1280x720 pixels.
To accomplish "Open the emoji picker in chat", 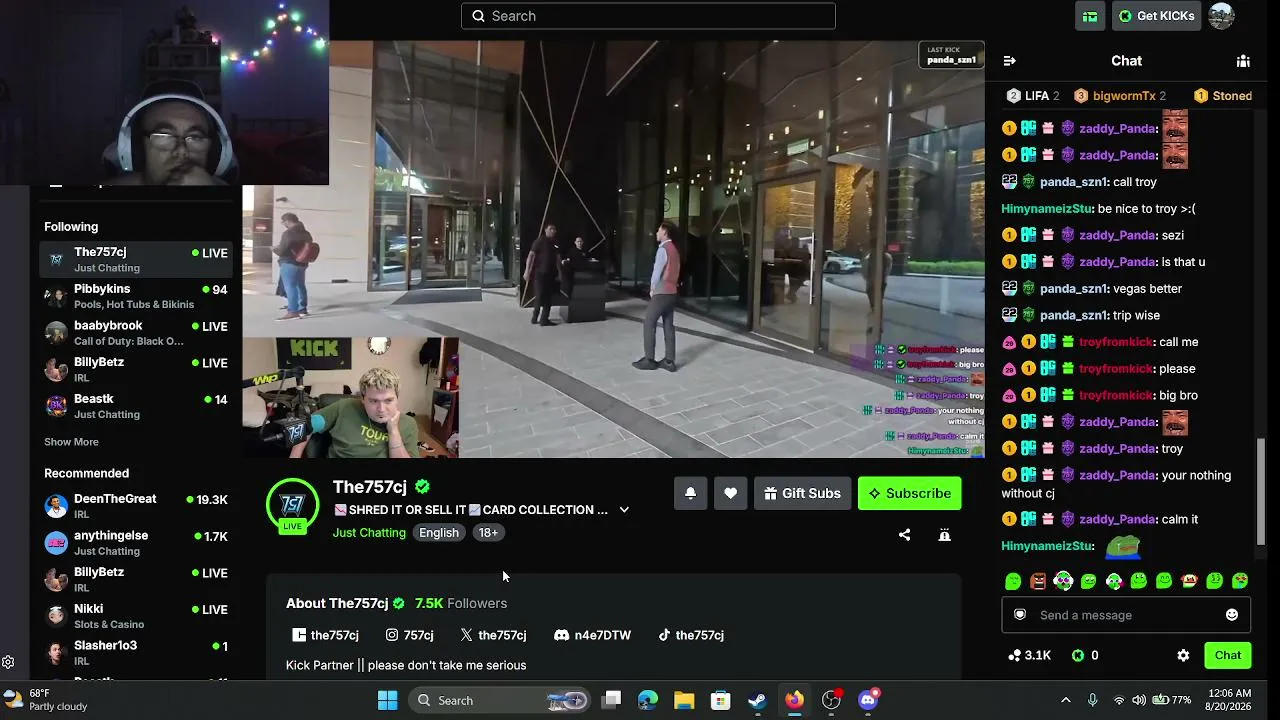I will (1232, 615).
